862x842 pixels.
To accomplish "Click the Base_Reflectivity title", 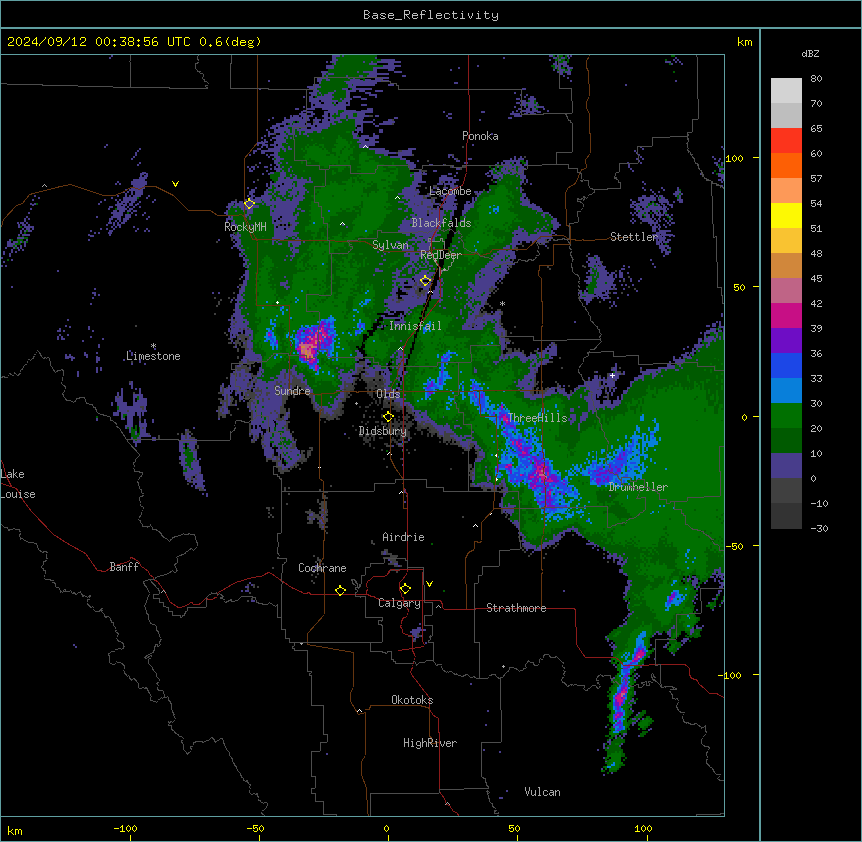I will pyautogui.click(x=431, y=15).
